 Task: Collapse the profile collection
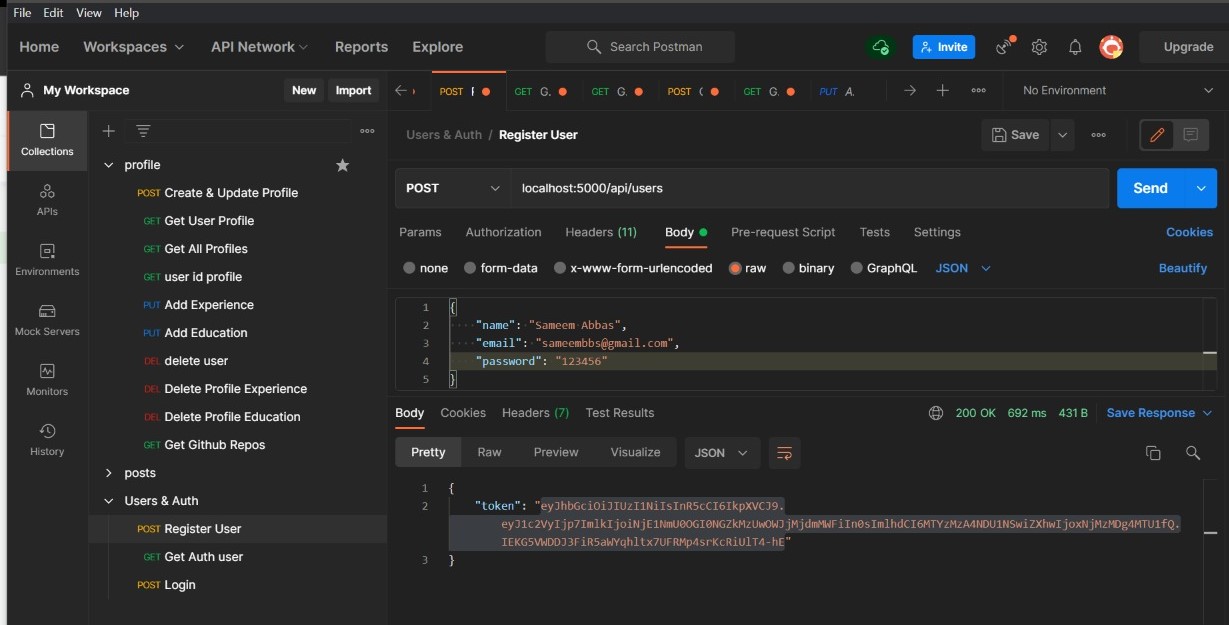[x=109, y=165]
